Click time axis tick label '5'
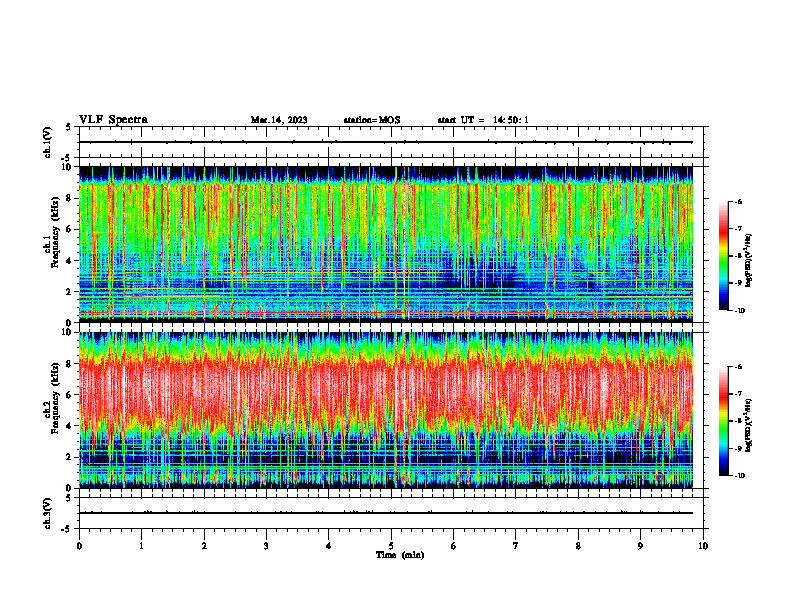 point(391,546)
